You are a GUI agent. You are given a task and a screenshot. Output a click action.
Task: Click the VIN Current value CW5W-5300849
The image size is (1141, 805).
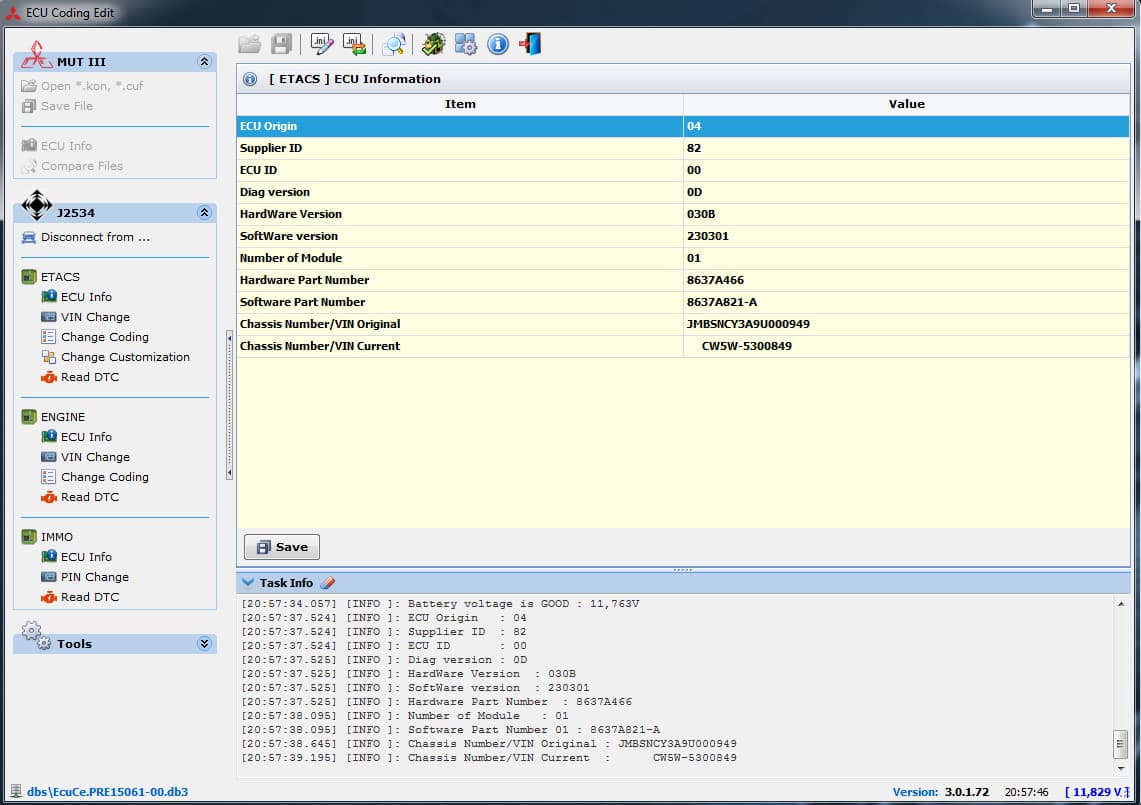747,346
